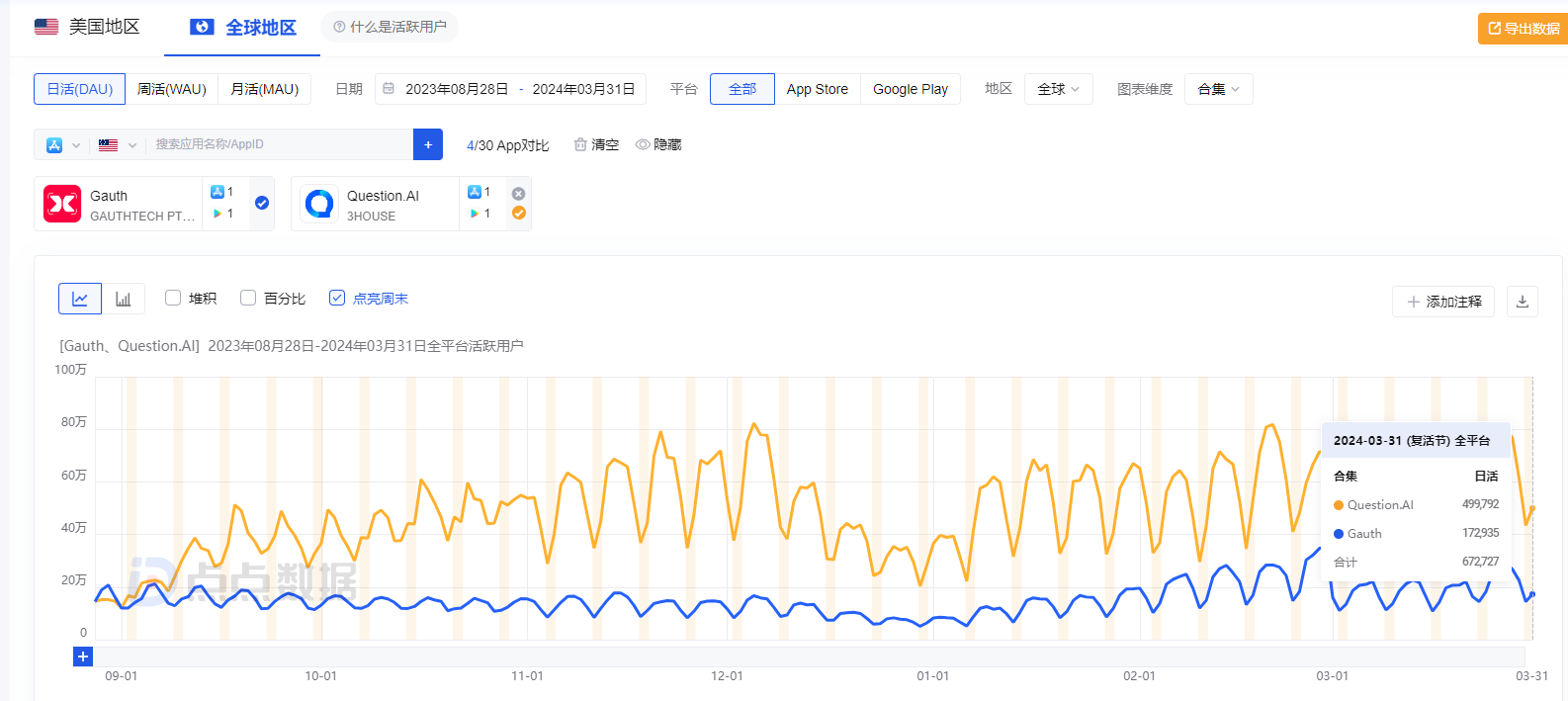
Task: Enable the 百分比 percentage checkbox
Action: click(248, 298)
